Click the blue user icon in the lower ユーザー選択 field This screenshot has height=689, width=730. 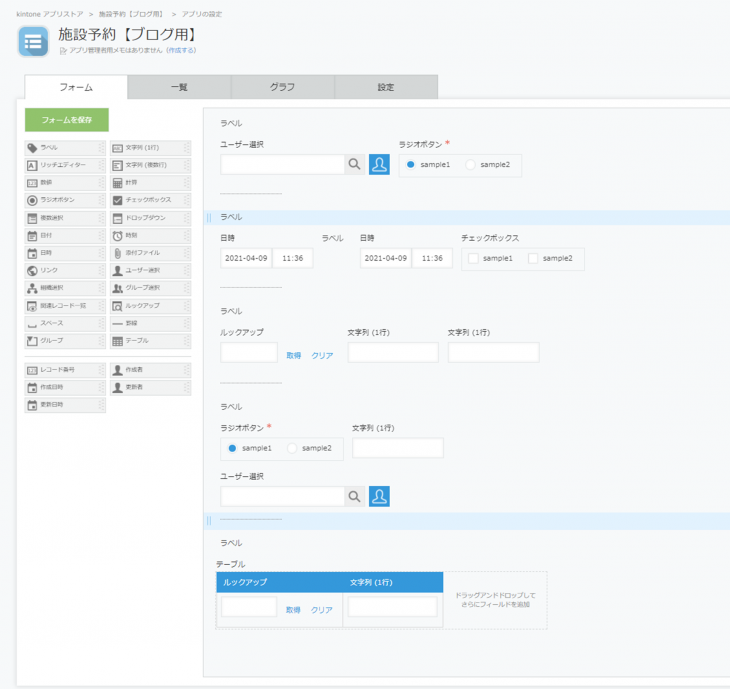379,496
